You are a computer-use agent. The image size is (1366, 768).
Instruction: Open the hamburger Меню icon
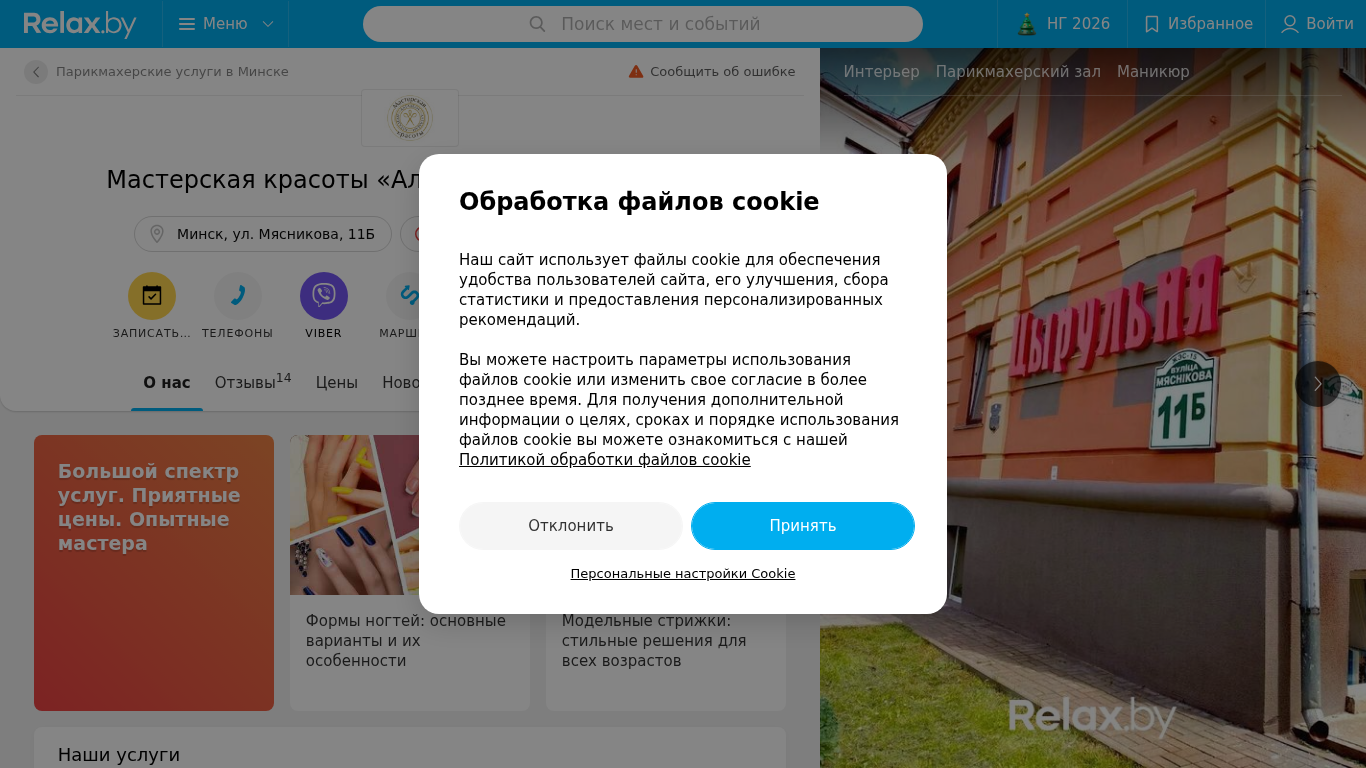[x=187, y=24]
